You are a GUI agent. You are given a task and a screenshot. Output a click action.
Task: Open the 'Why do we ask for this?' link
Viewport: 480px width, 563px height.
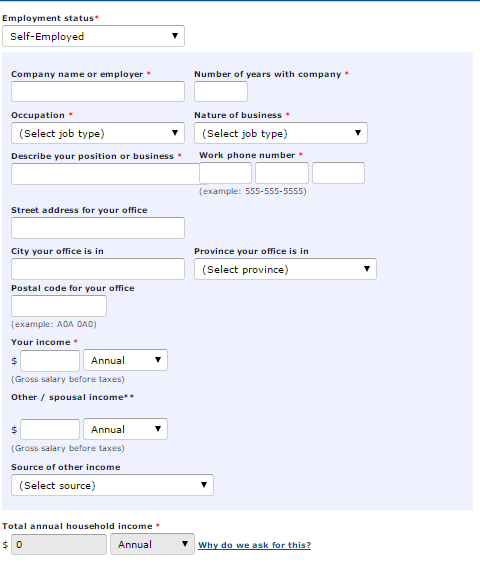tap(255, 545)
